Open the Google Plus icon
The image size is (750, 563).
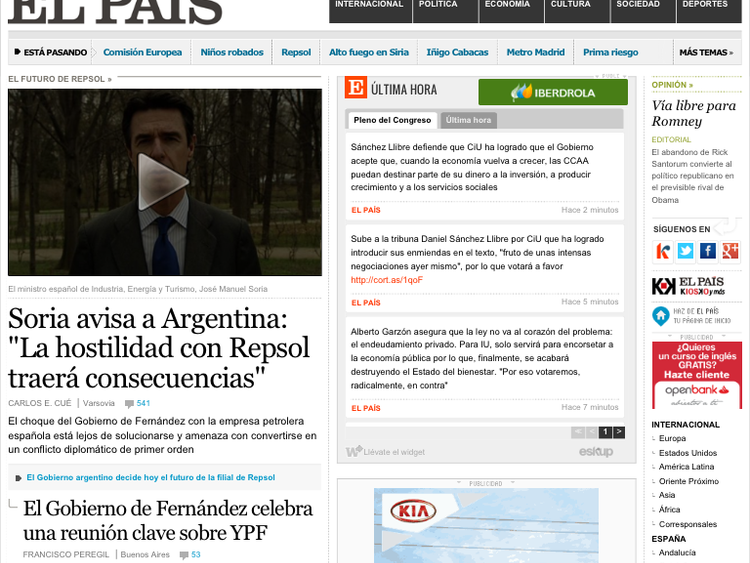pyautogui.click(x=730, y=251)
